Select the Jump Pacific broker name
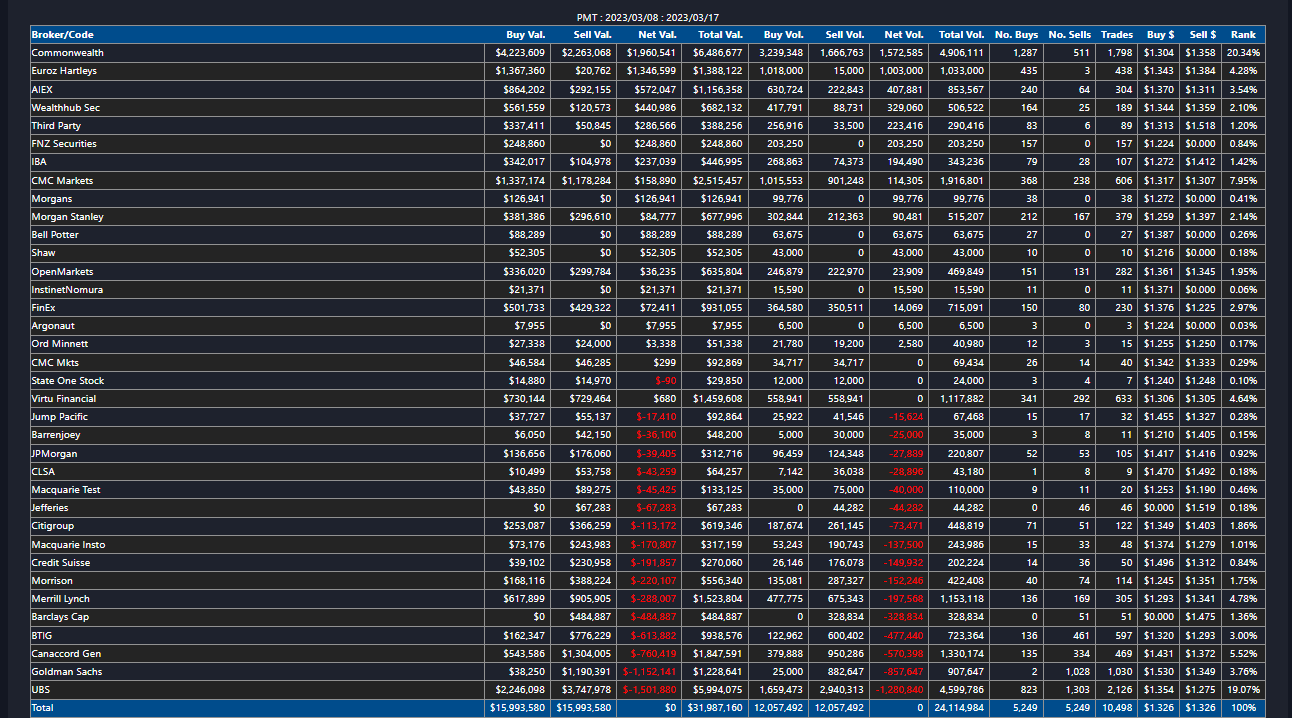The image size is (1292, 718). click(59, 417)
